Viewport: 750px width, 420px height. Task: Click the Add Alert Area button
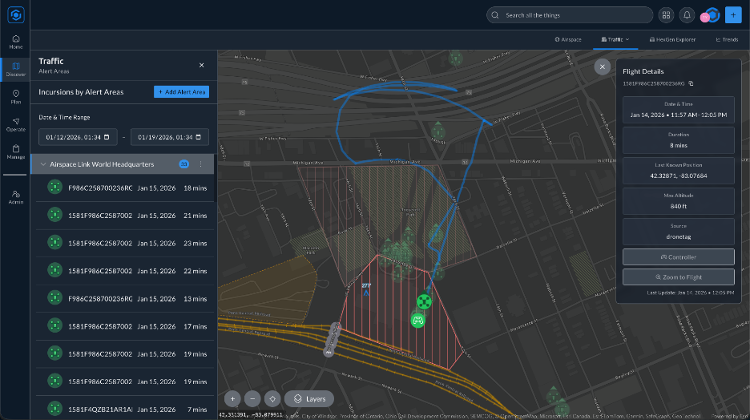point(181,92)
